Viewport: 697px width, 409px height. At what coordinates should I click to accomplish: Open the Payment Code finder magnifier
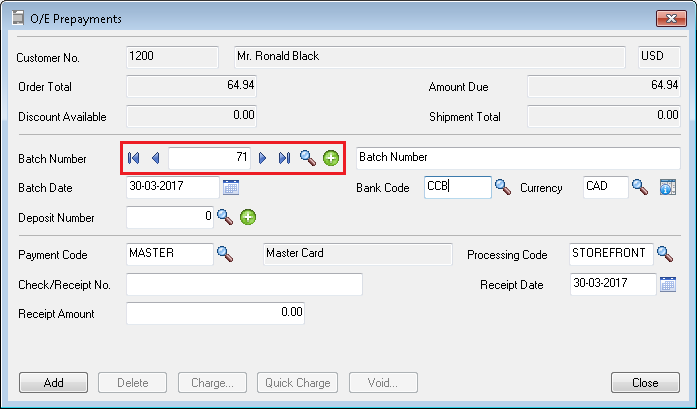(225, 254)
